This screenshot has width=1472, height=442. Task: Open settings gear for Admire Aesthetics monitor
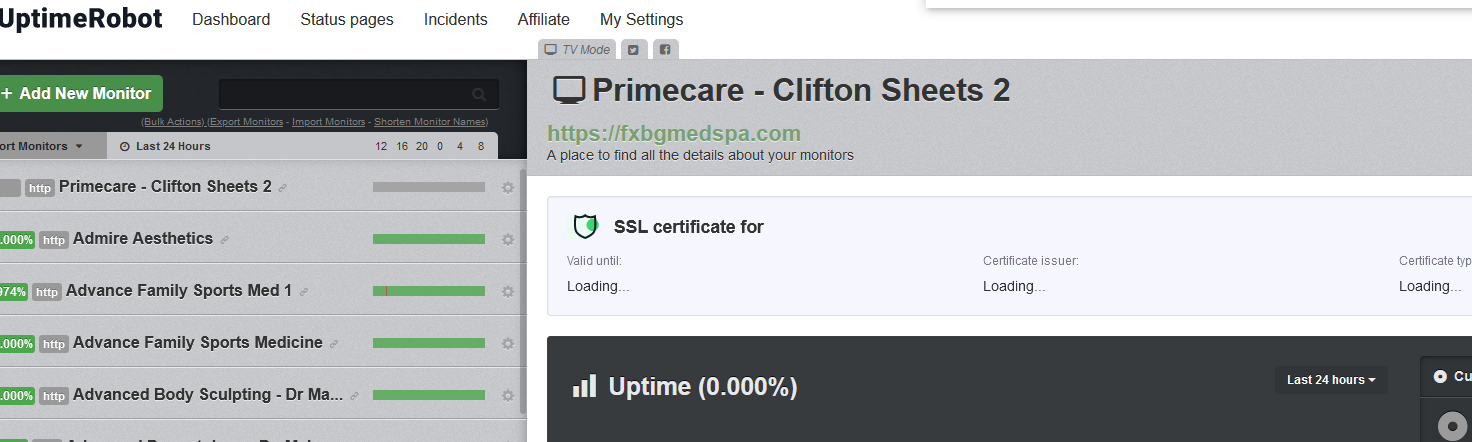[x=508, y=239]
